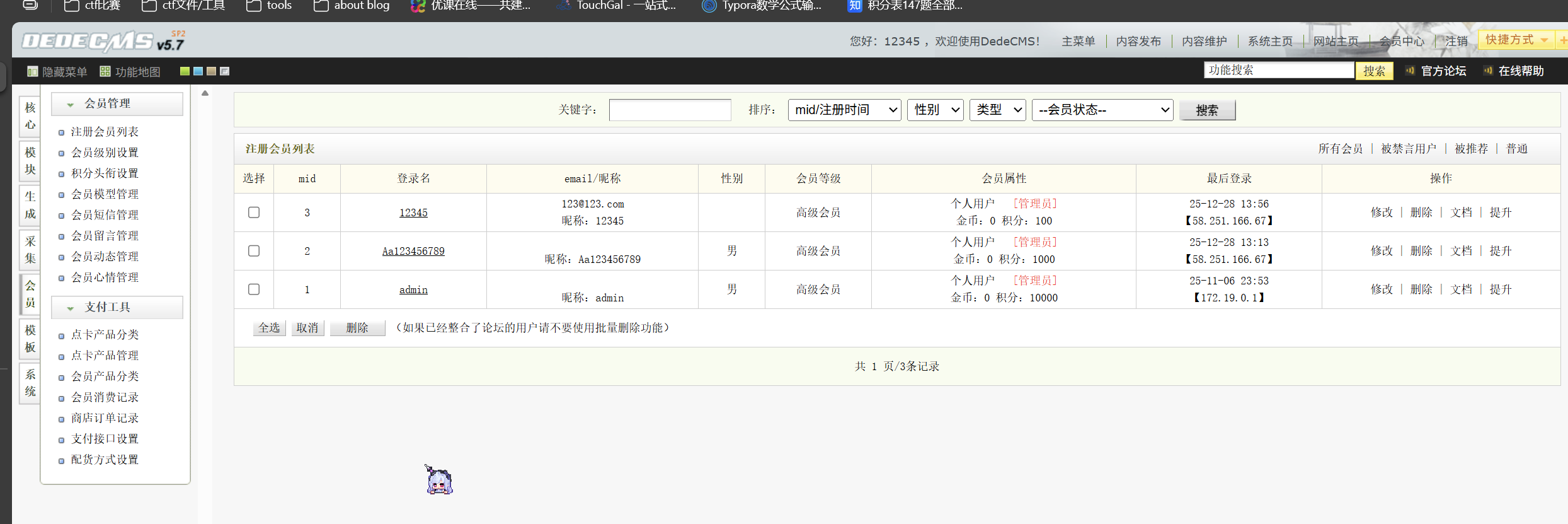Select the tan theme color swatch
Viewport: 1568px width, 524px height.
tap(211, 71)
